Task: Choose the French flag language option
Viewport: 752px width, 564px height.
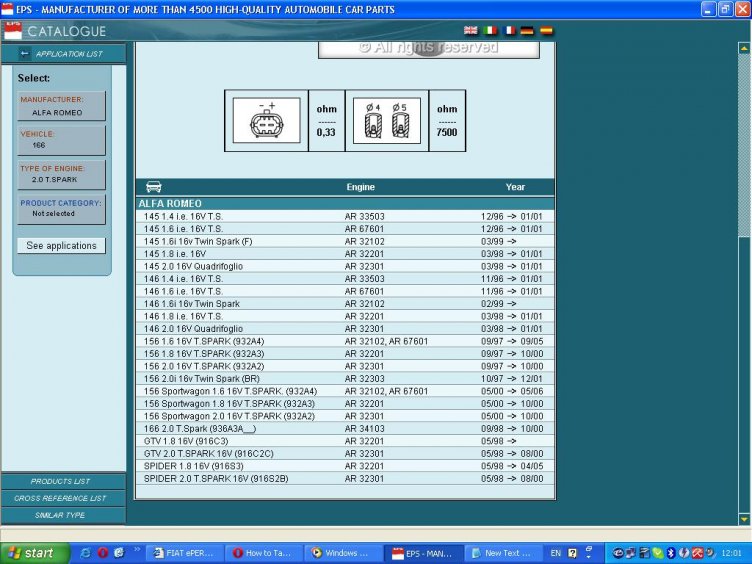Action: coord(508,31)
